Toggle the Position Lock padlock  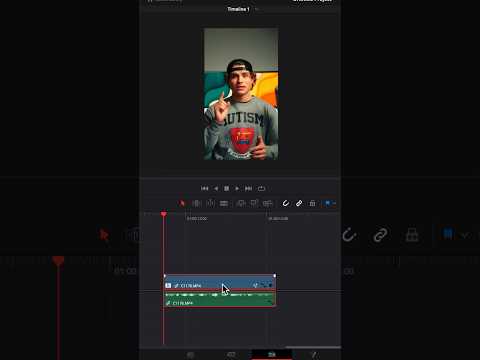point(312,203)
